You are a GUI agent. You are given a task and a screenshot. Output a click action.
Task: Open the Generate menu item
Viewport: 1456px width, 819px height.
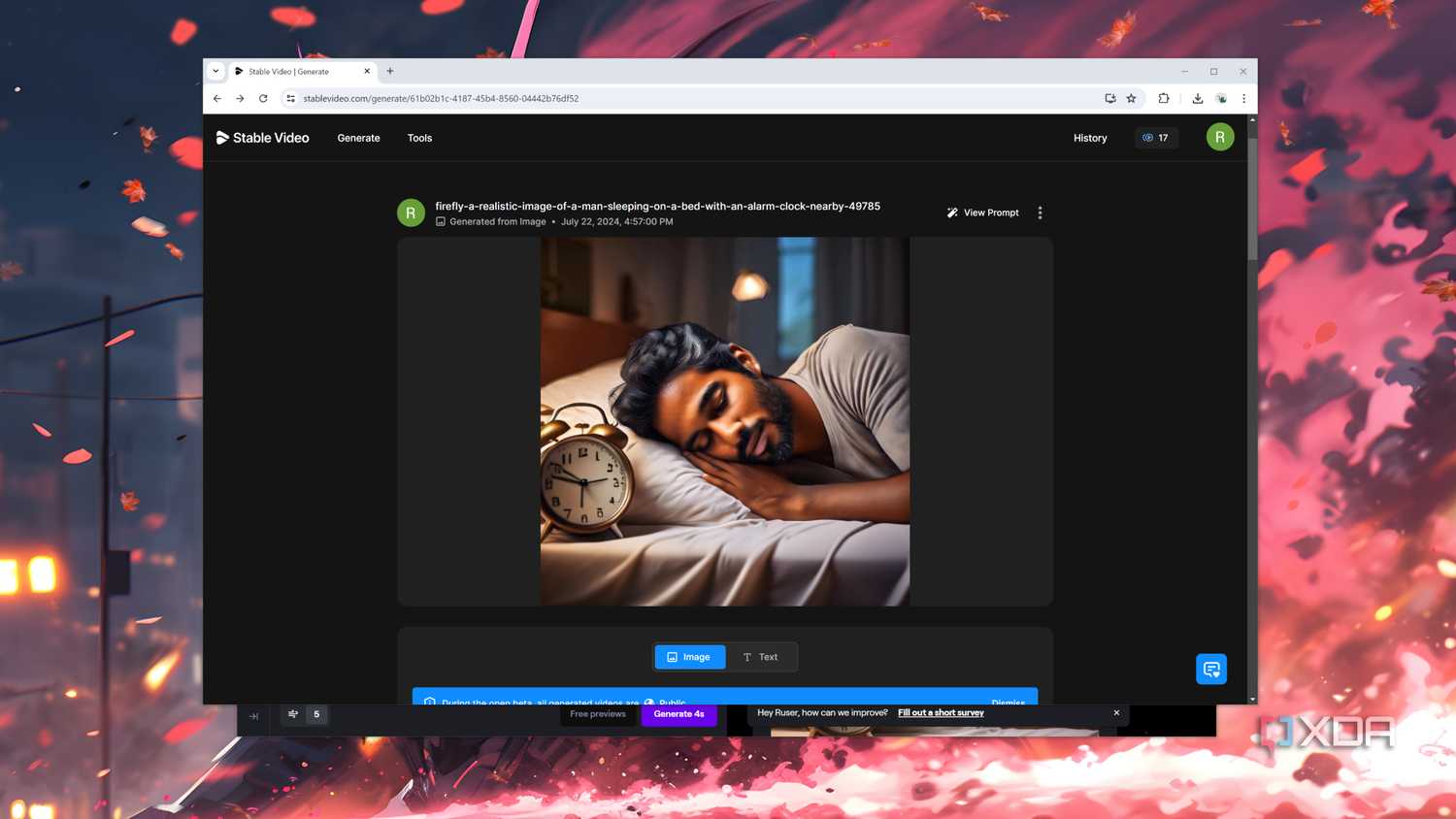(358, 138)
